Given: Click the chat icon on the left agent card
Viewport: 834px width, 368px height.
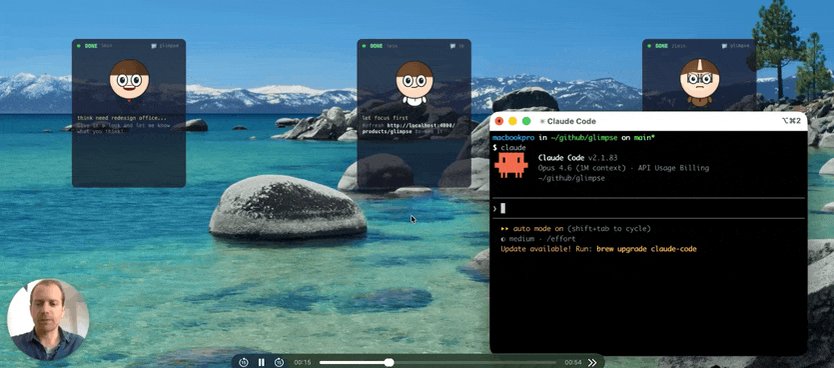Looking at the screenshot, I should [154, 46].
